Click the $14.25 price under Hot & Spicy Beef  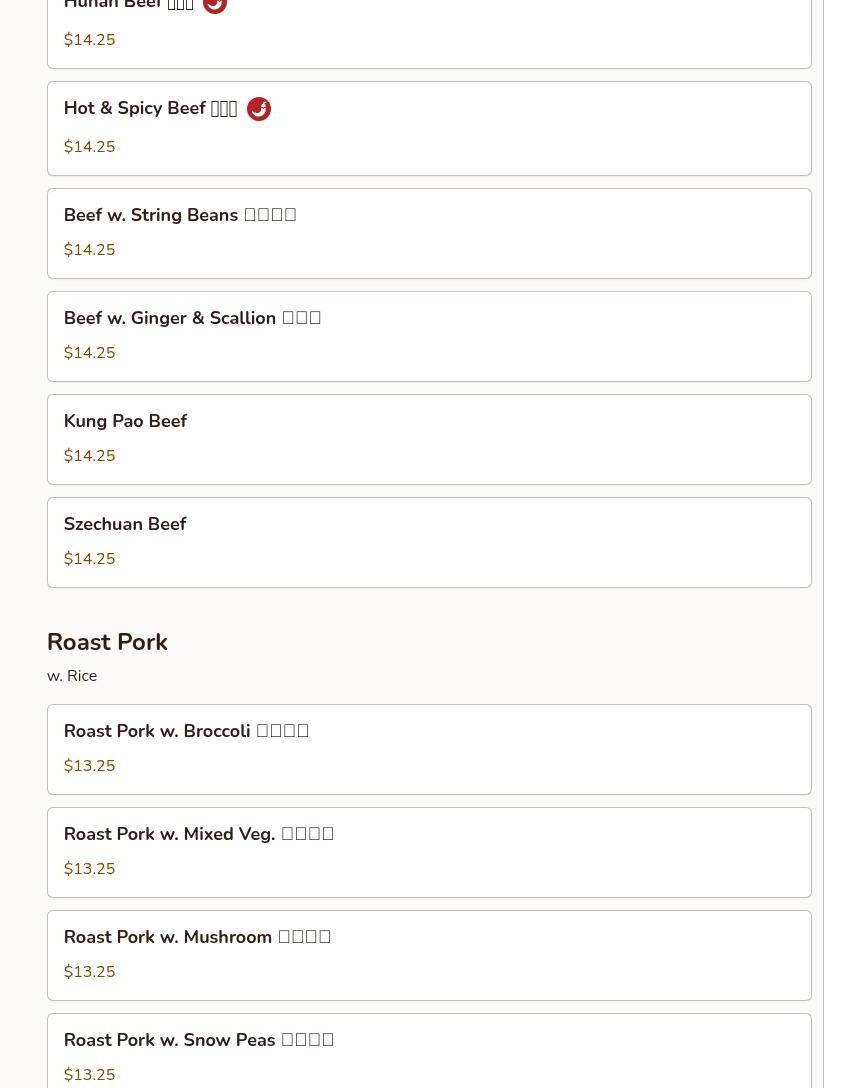(x=89, y=147)
